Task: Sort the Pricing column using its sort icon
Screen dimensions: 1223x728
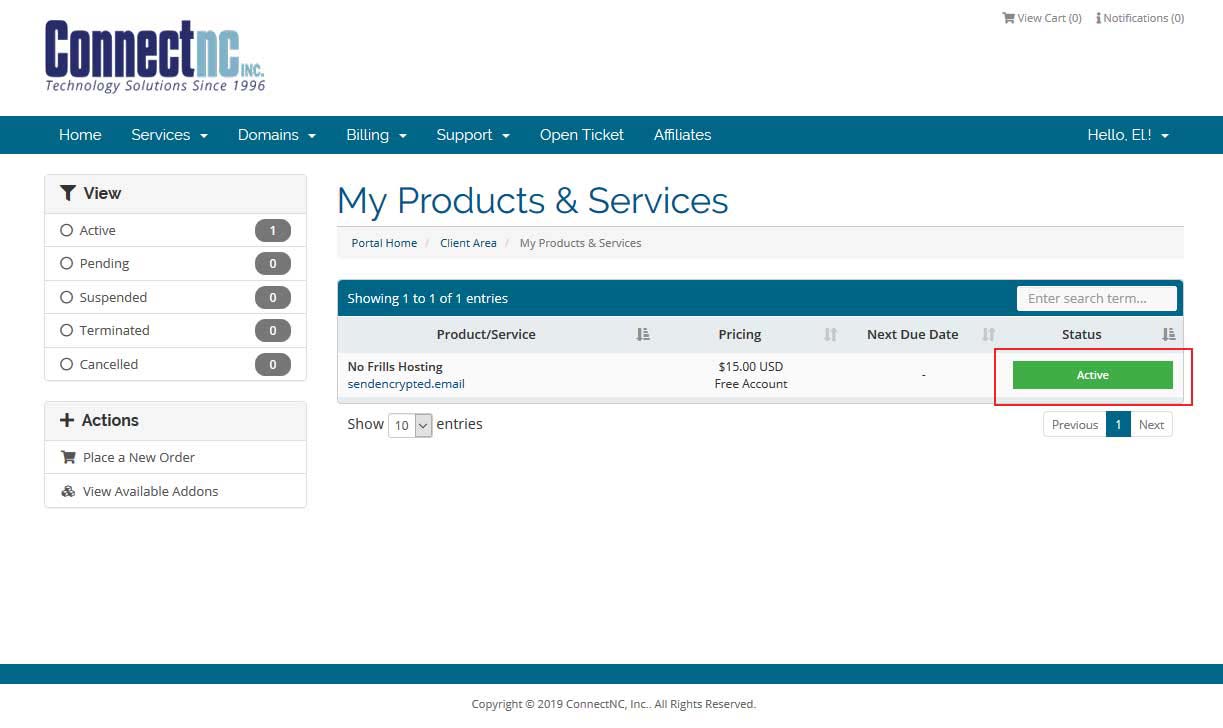Action: click(830, 334)
